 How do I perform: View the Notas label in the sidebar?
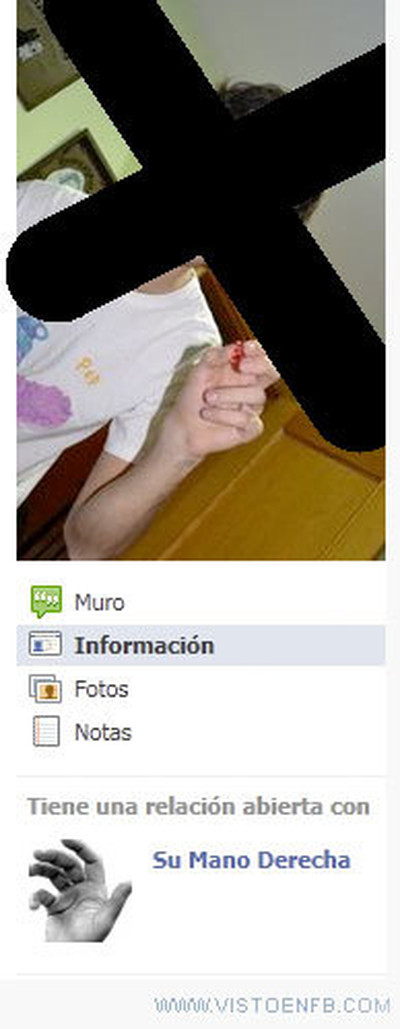103,732
